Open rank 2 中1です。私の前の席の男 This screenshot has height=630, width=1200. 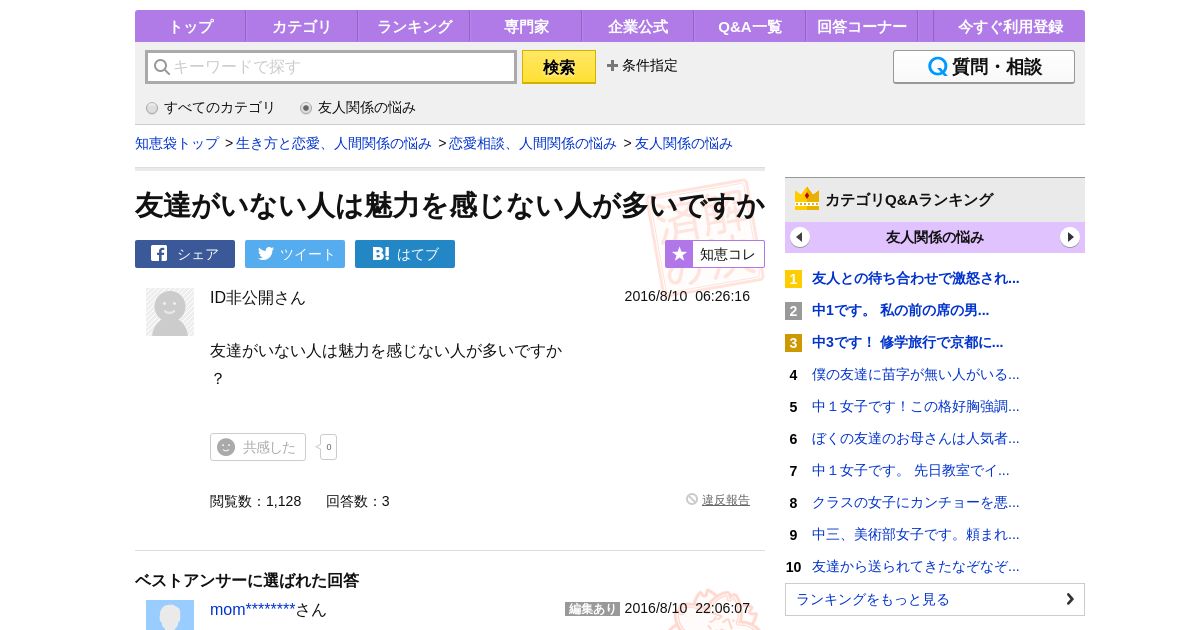[901, 311]
